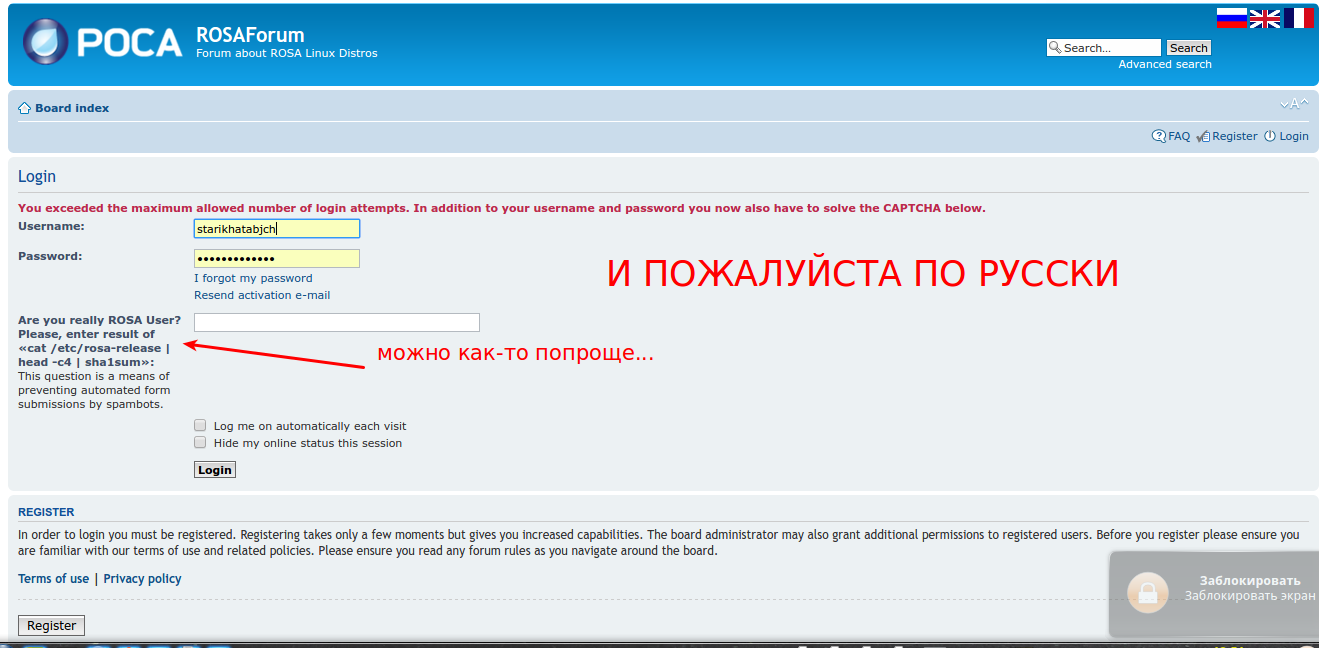Open Privacy policy
The width and height of the screenshot is (1319, 648).
142,579
